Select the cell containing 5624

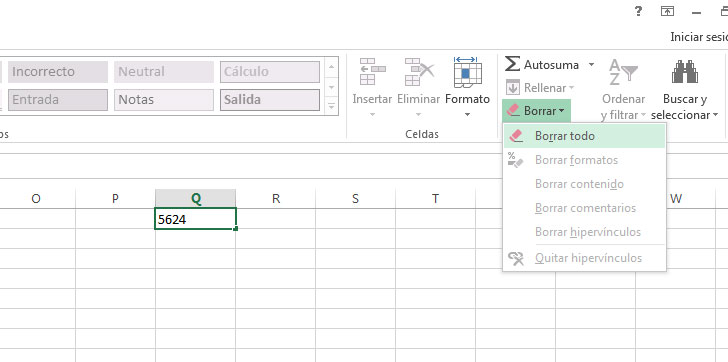tap(195, 219)
